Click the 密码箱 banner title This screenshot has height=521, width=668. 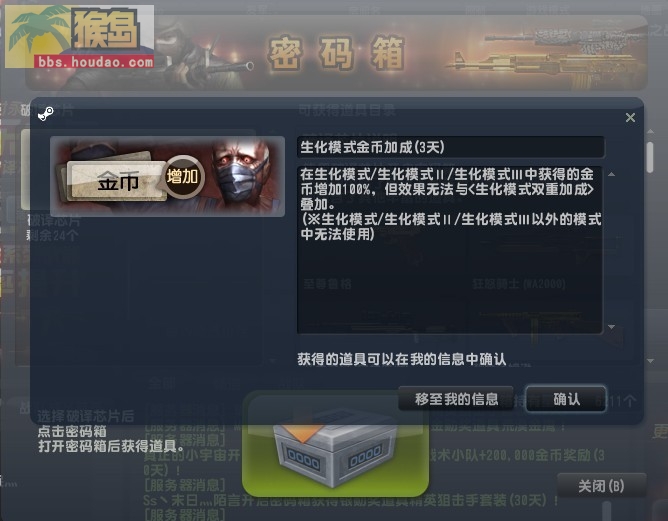tap(335, 53)
